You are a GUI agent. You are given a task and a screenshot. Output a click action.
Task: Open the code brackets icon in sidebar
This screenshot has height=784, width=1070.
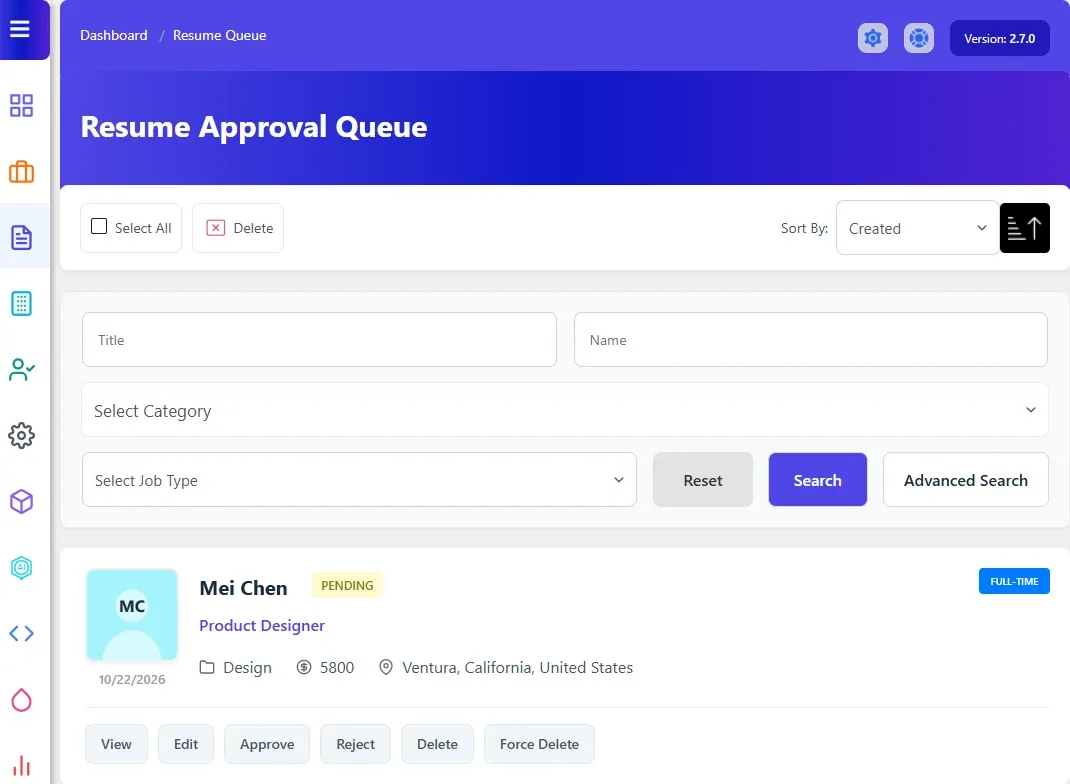21,633
